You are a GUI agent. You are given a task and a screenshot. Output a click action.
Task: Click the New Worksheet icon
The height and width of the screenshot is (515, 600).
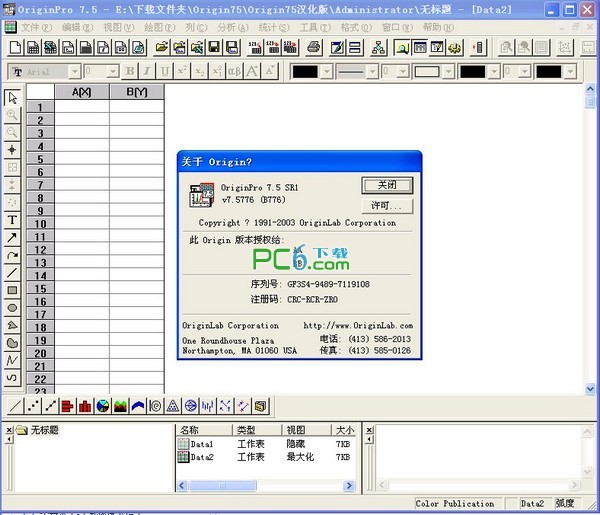(33, 47)
